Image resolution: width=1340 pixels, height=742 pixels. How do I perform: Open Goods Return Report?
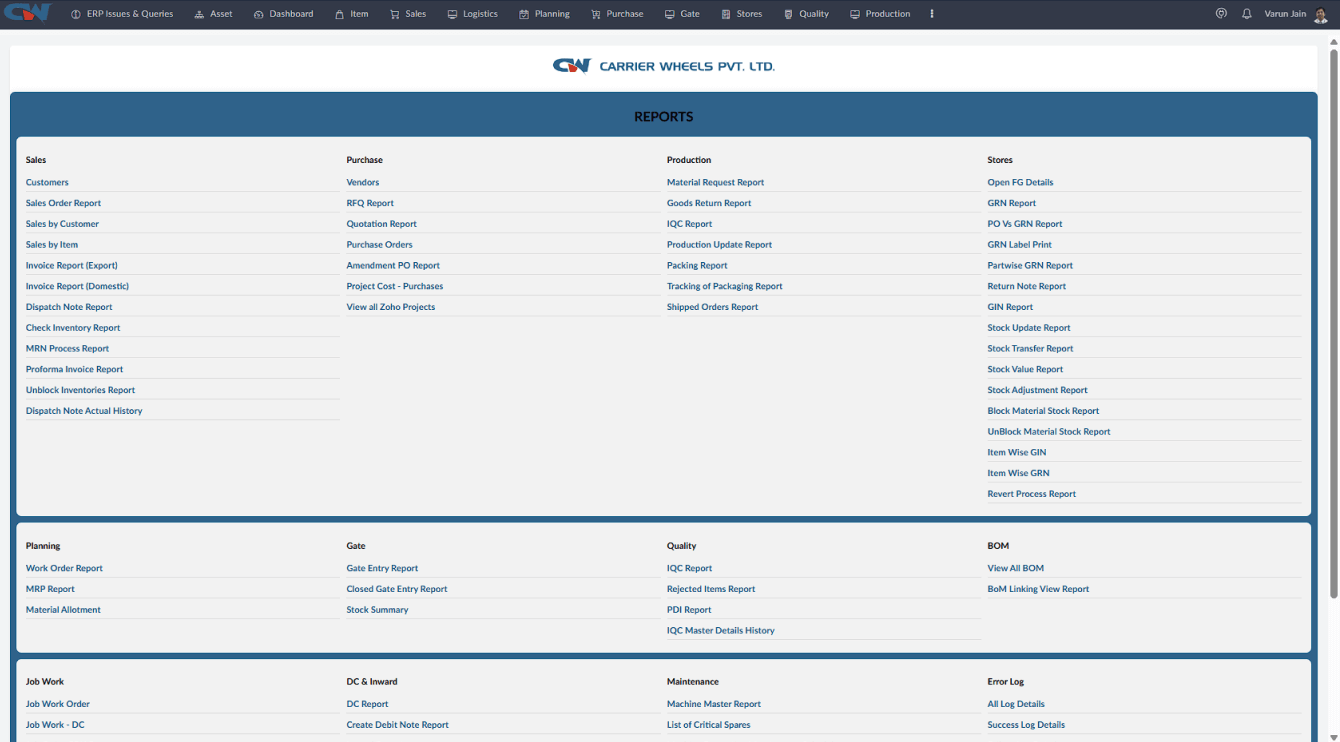point(709,203)
